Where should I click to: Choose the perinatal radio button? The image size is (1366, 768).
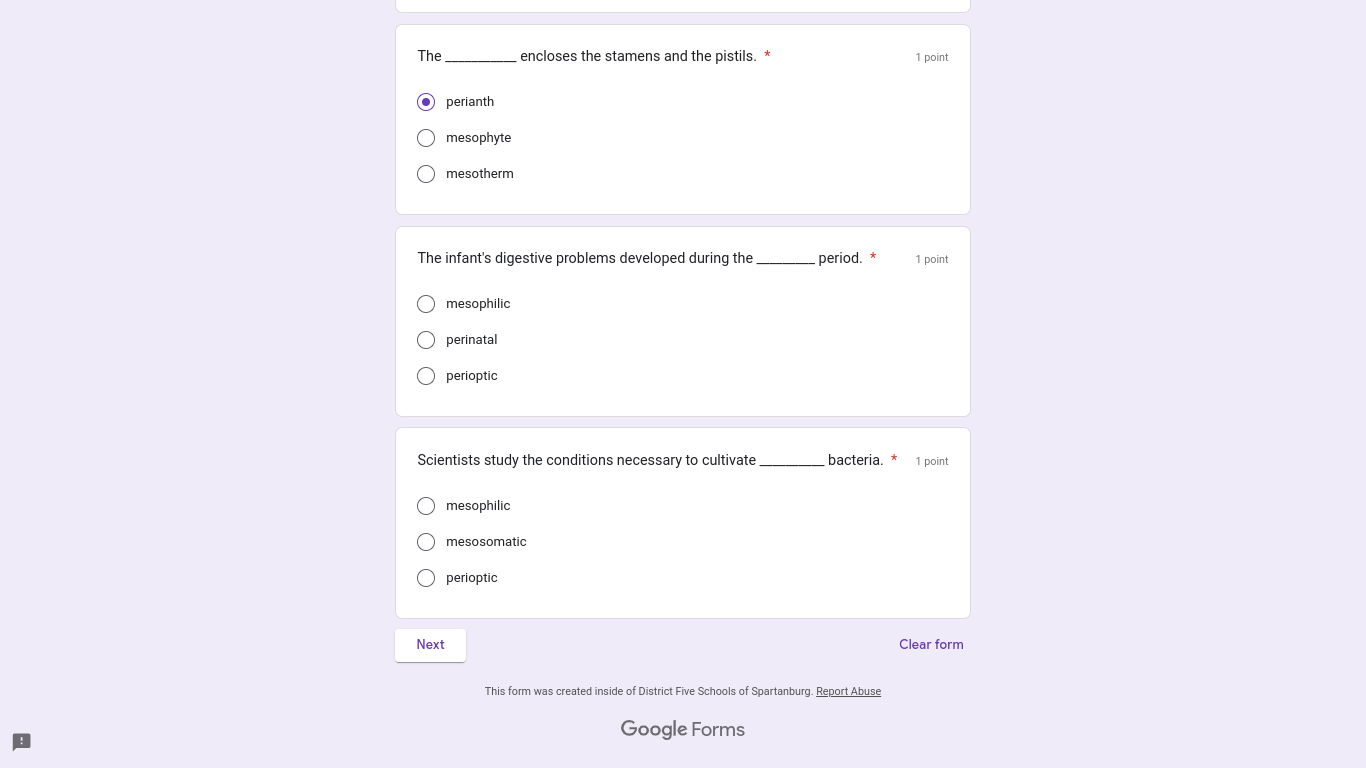click(426, 340)
